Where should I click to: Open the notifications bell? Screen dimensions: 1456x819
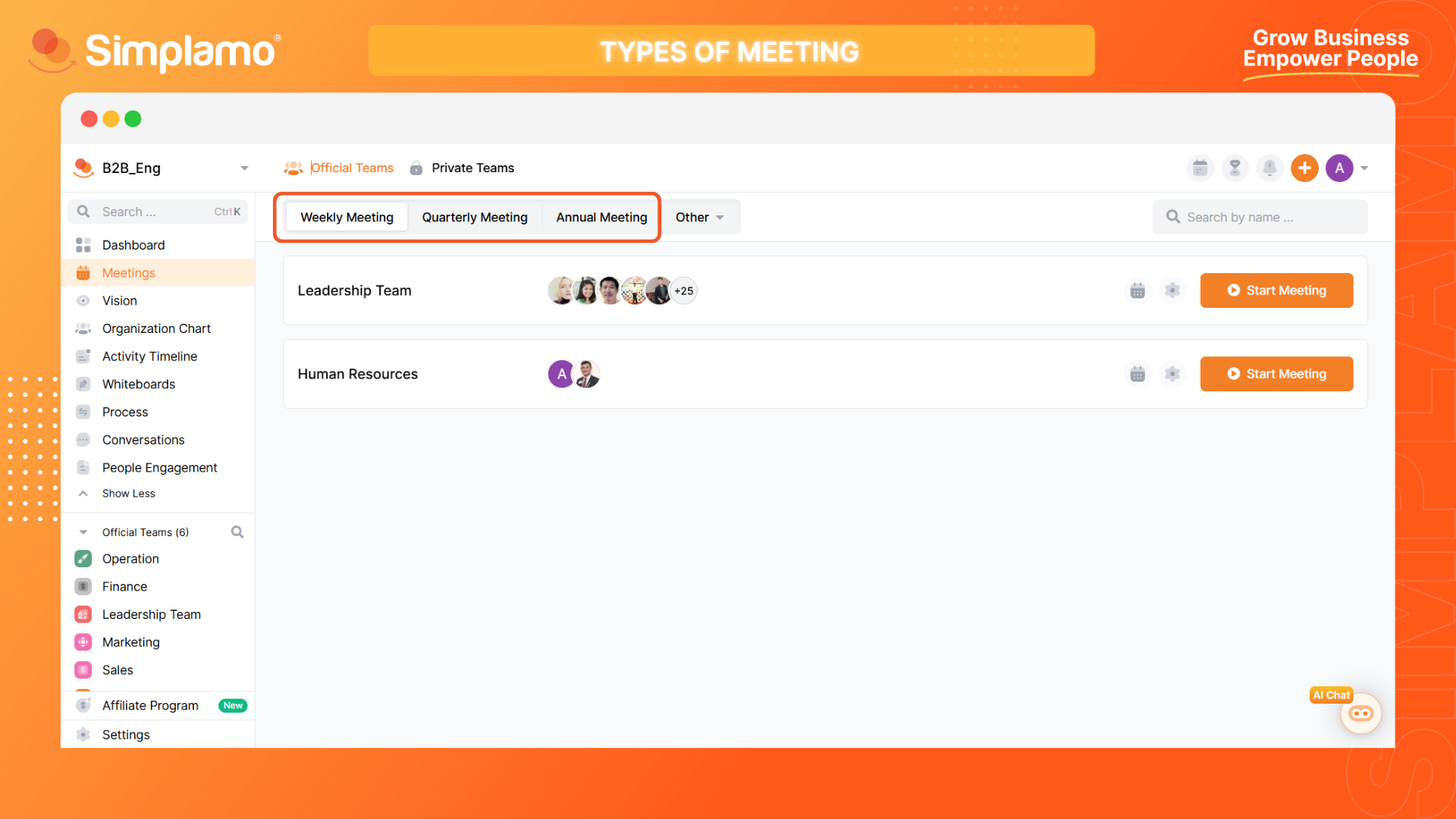[x=1269, y=168]
